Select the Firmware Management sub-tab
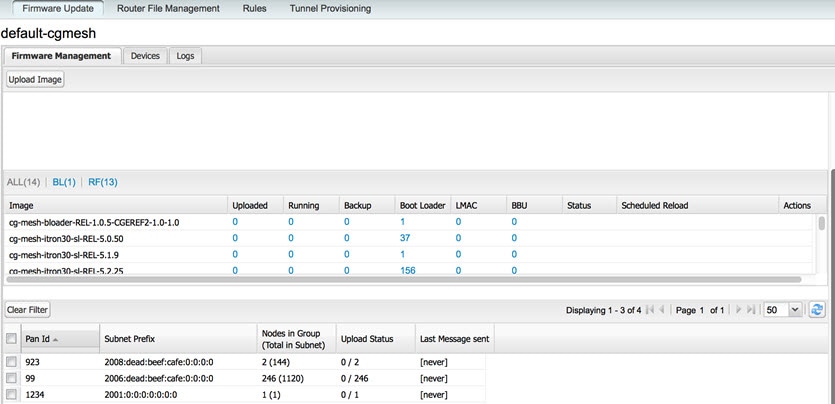The height and width of the screenshot is (404, 835). (x=61, y=56)
